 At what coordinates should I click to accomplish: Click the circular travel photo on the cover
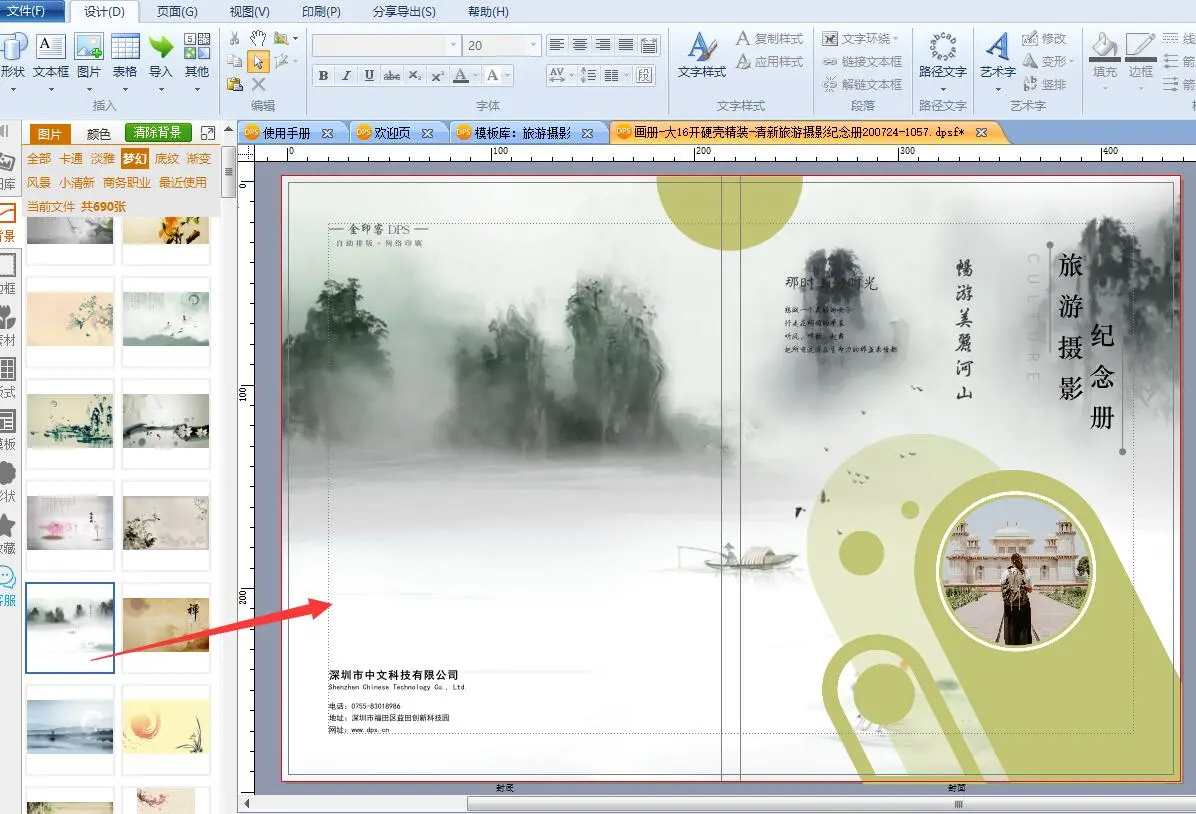pyautogui.click(x=1015, y=571)
